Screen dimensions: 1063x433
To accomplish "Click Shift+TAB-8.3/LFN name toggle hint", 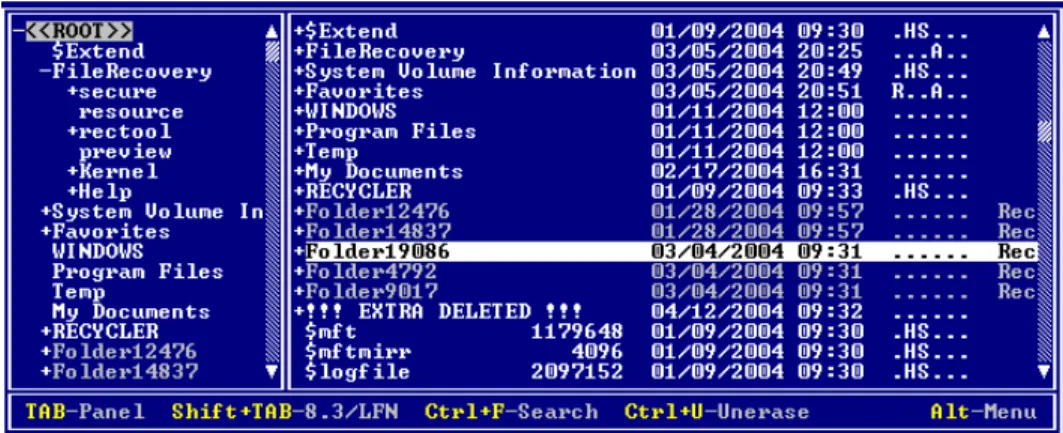I will tap(284, 411).
